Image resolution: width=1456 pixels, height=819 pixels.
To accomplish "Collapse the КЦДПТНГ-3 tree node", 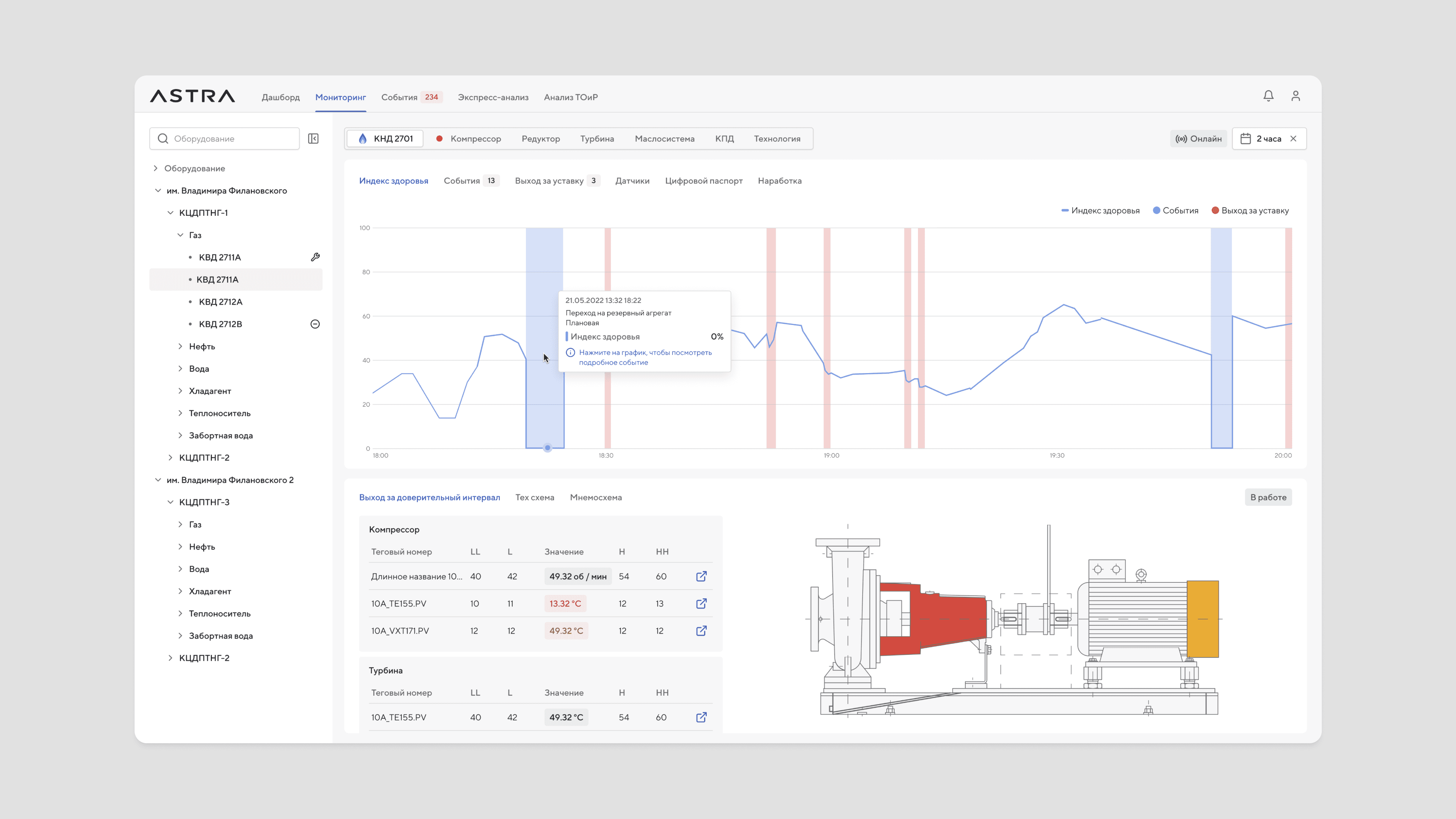I will point(170,502).
